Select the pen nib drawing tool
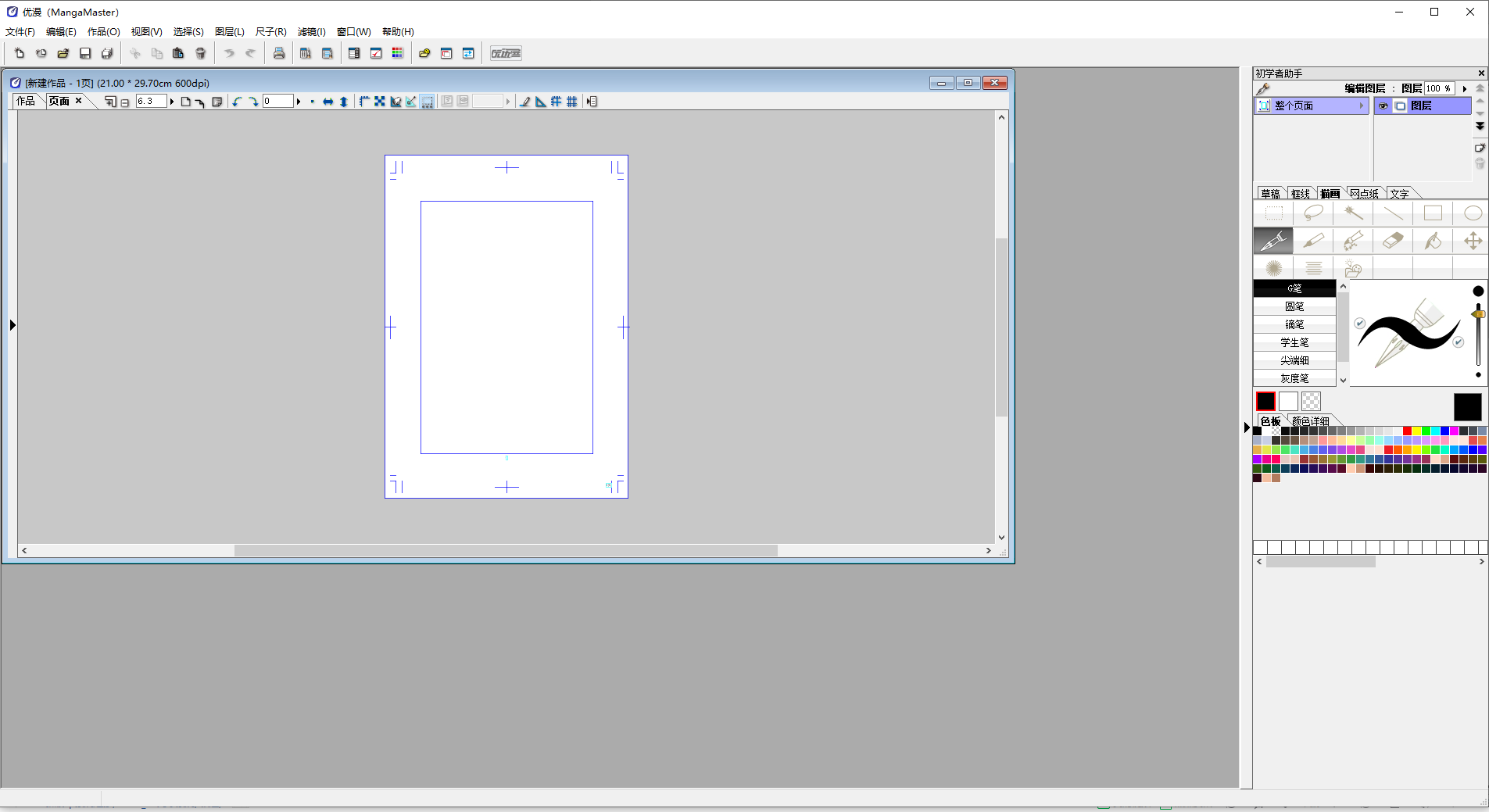This screenshot has height=812, width=1489. 1273,241
